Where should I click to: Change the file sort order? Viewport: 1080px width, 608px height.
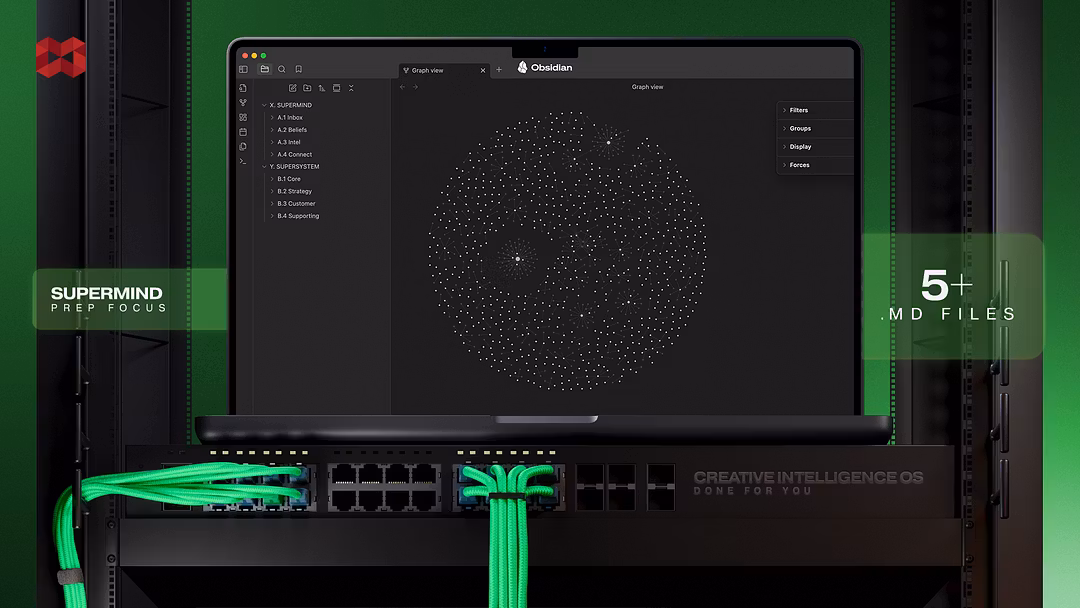322,88
